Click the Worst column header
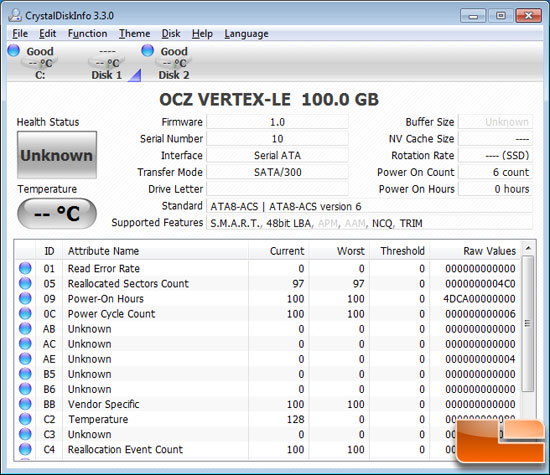The height and width of the screenshot is (475, 550). coord(339,251)
